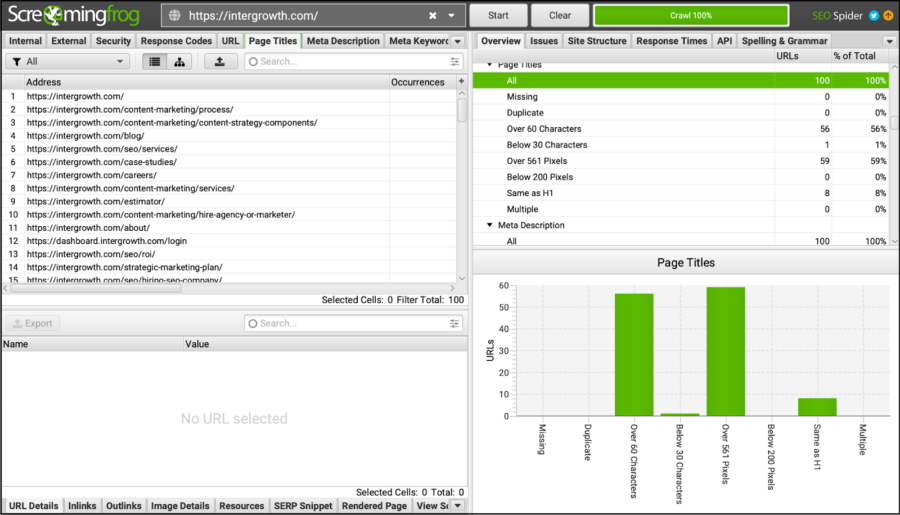Image resolution: width=900 pixels, height=515 pixels.
Task: Open the Resources bottom tab
Action: pyautogui.click(x=242, y=506)
